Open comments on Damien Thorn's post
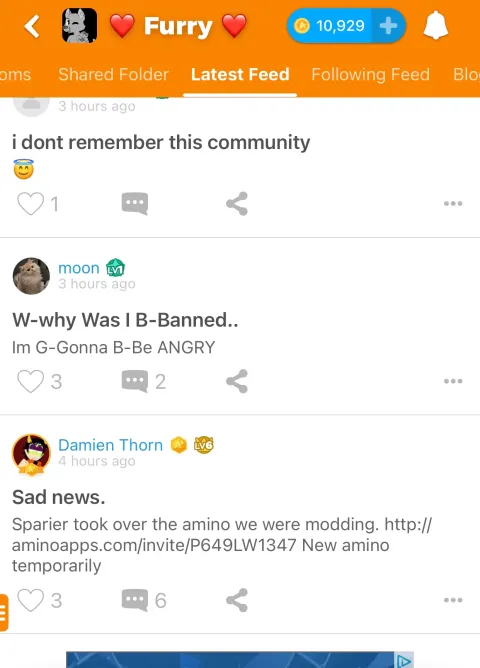 tap(135, 600)
